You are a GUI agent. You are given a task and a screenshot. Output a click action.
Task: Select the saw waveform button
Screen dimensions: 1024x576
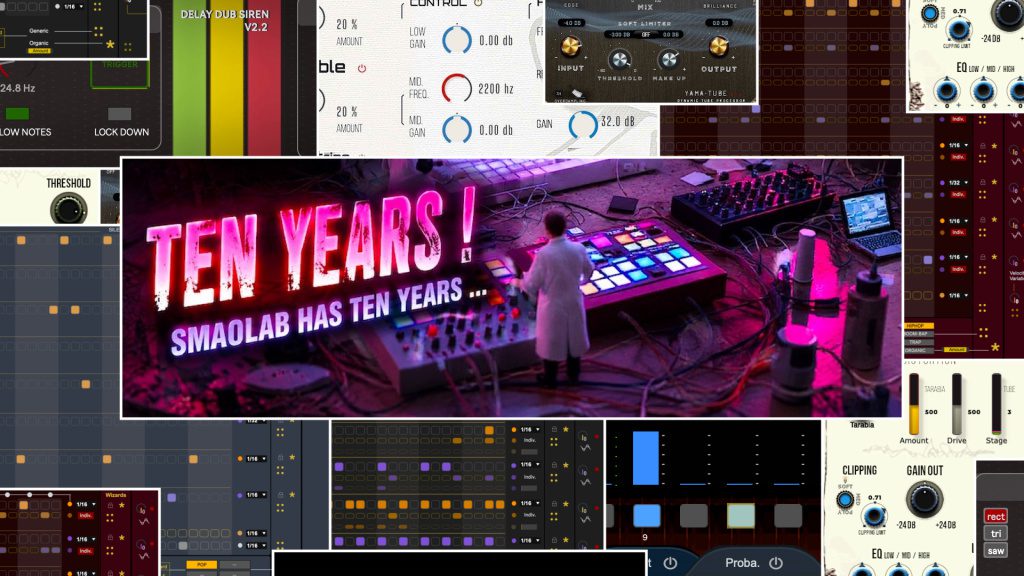[x=995, y=551]
